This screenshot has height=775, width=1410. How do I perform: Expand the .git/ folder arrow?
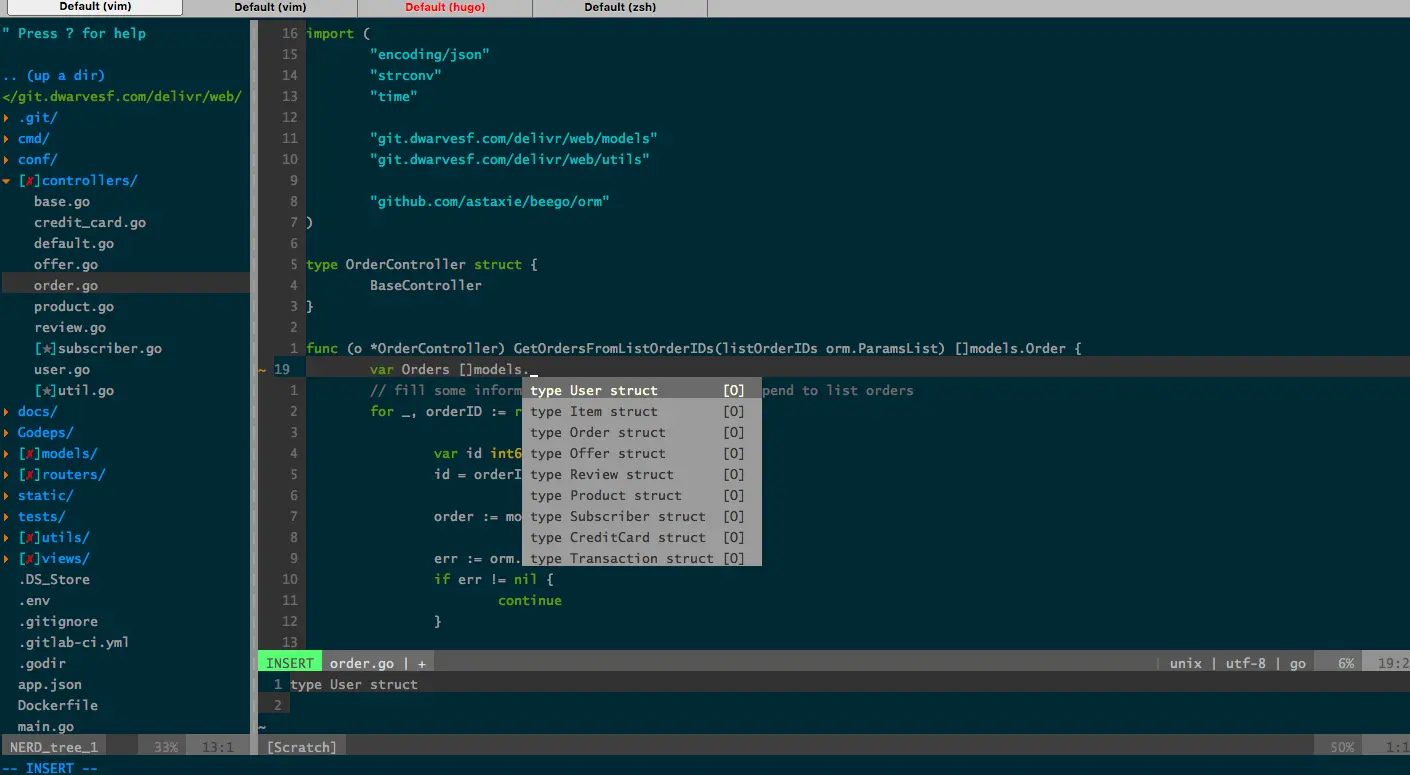click(x=7, y=118)
